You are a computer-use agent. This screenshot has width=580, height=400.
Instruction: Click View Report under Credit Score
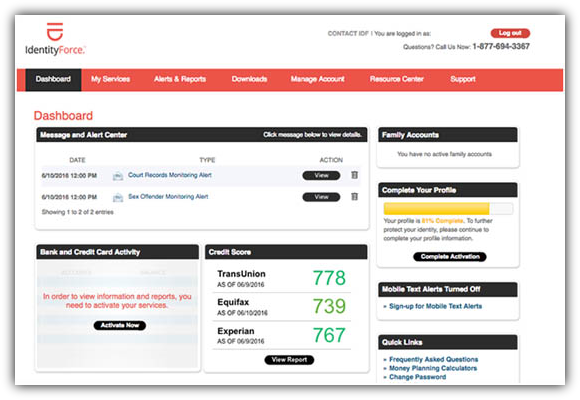click(289, 360)
